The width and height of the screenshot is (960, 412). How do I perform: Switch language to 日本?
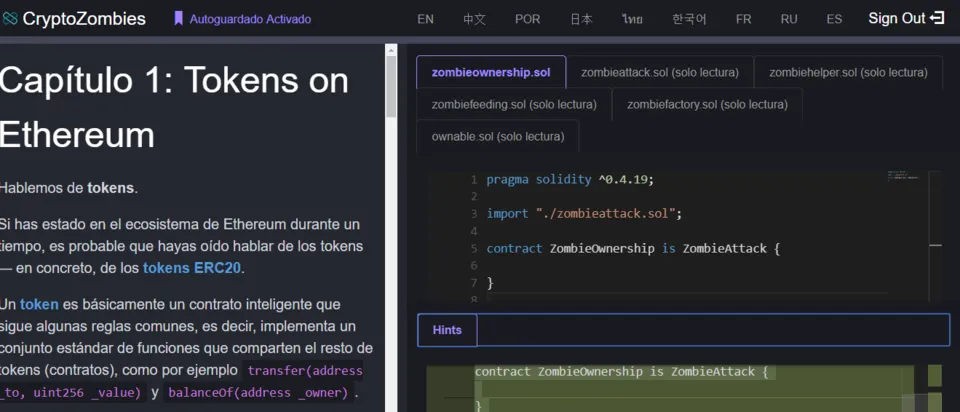click(x=581, y=19)
